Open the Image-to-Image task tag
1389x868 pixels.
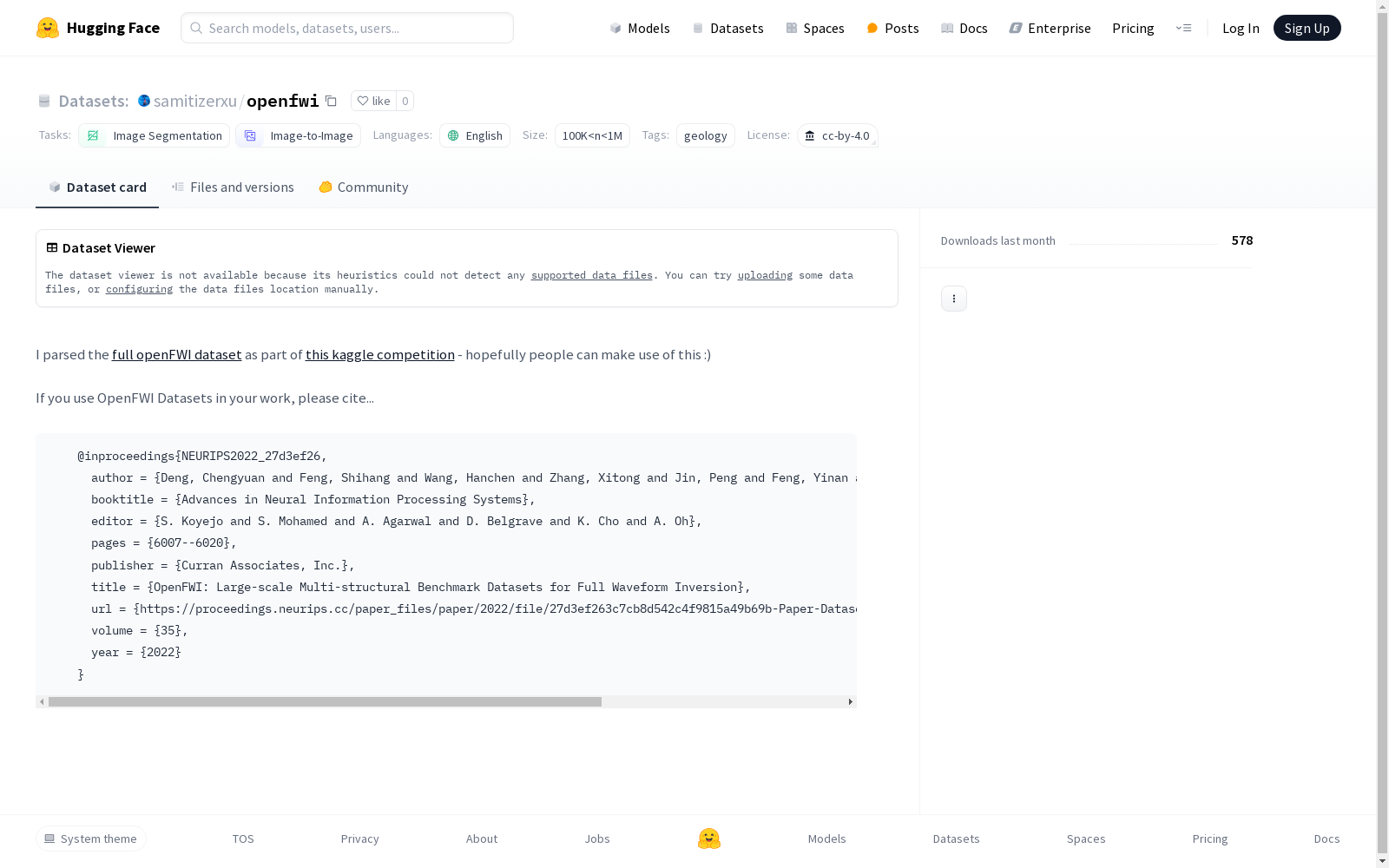(298, 135)
